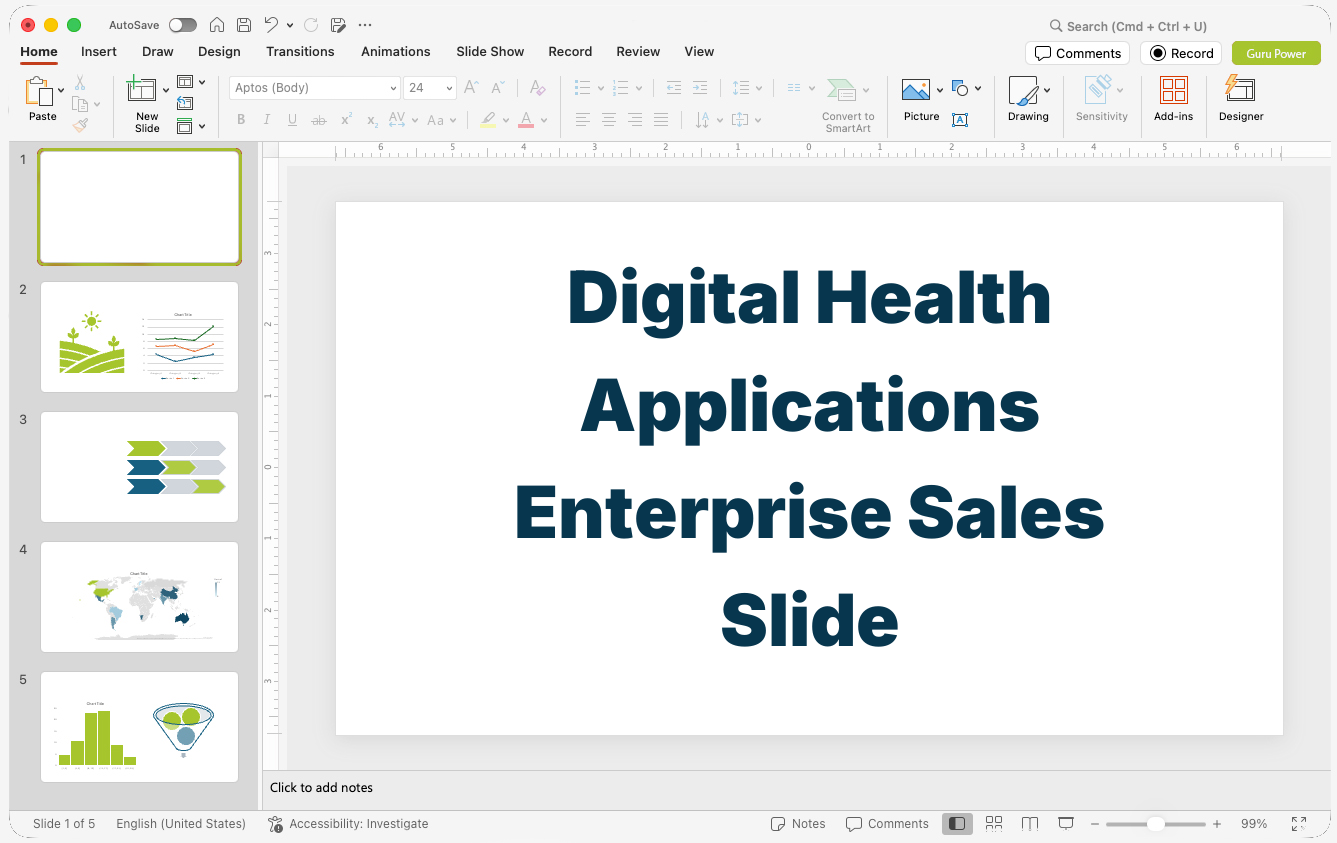Expand the Paste options arrow
The image size is (1337, 843).
[61, 91]
